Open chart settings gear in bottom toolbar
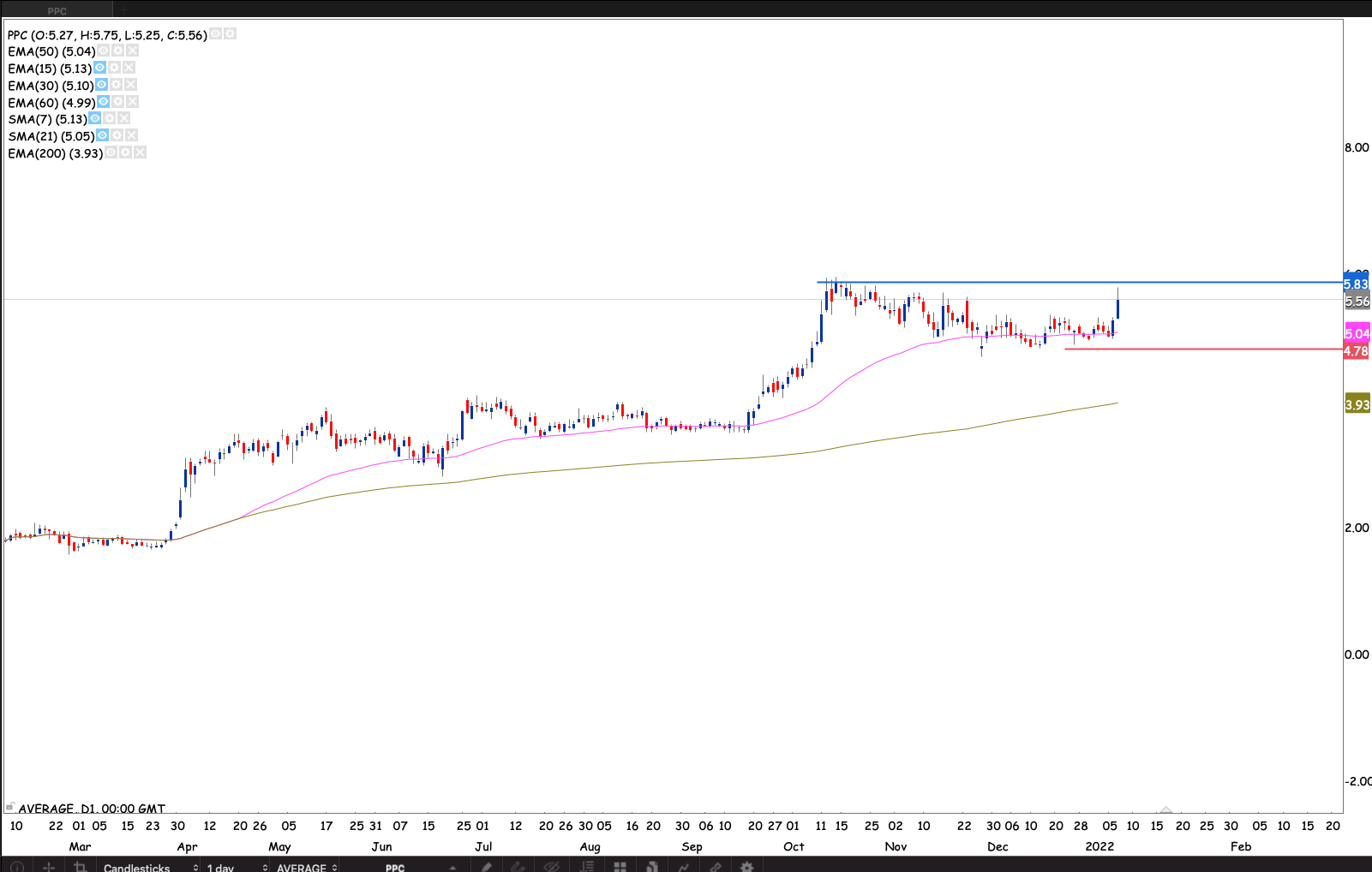 coord(746,866)
